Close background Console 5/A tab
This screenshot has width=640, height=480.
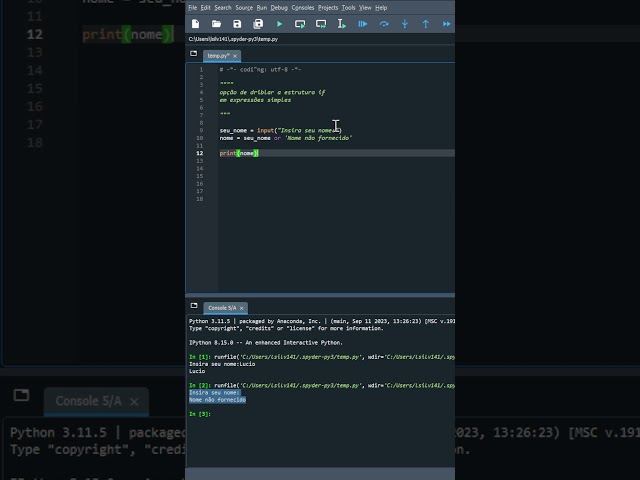pyautogui.click(x=134, y=402)
